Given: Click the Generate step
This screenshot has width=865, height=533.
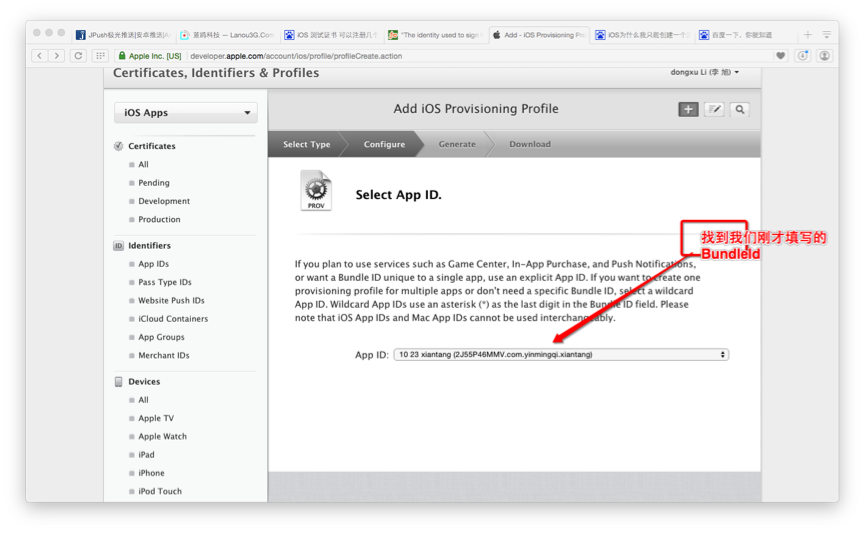Looking at the screenshot, I should pos(457,144).
